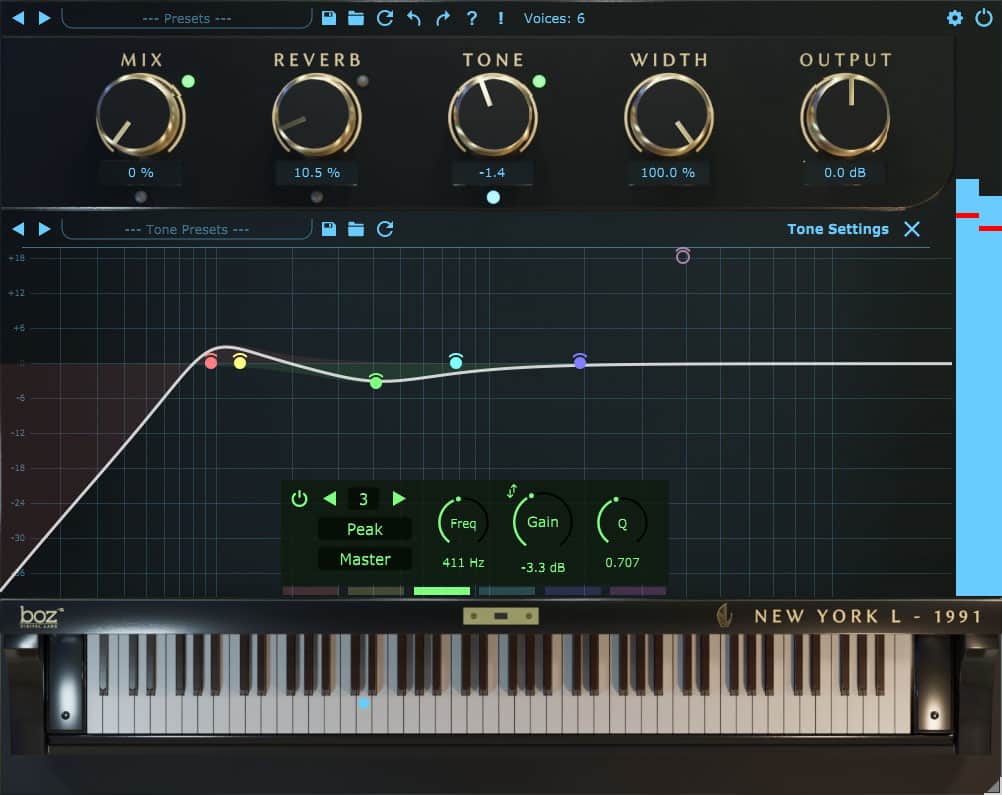Viewport: 1002px width, 795px height.
Task: Toggle the green indicator beside Mix knob
Action: click(x=188, y=81)
